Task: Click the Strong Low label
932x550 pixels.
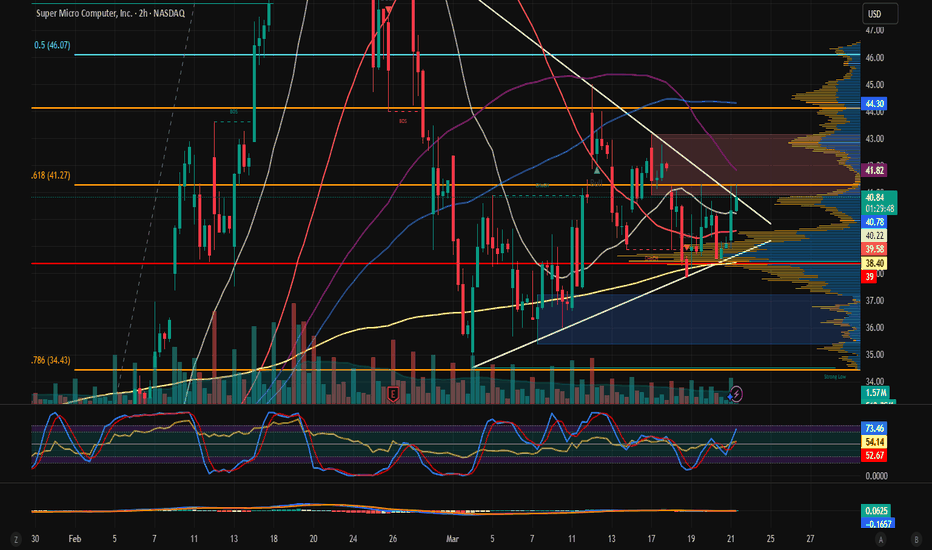Action: pyautogui.click(x=835, y=377)
